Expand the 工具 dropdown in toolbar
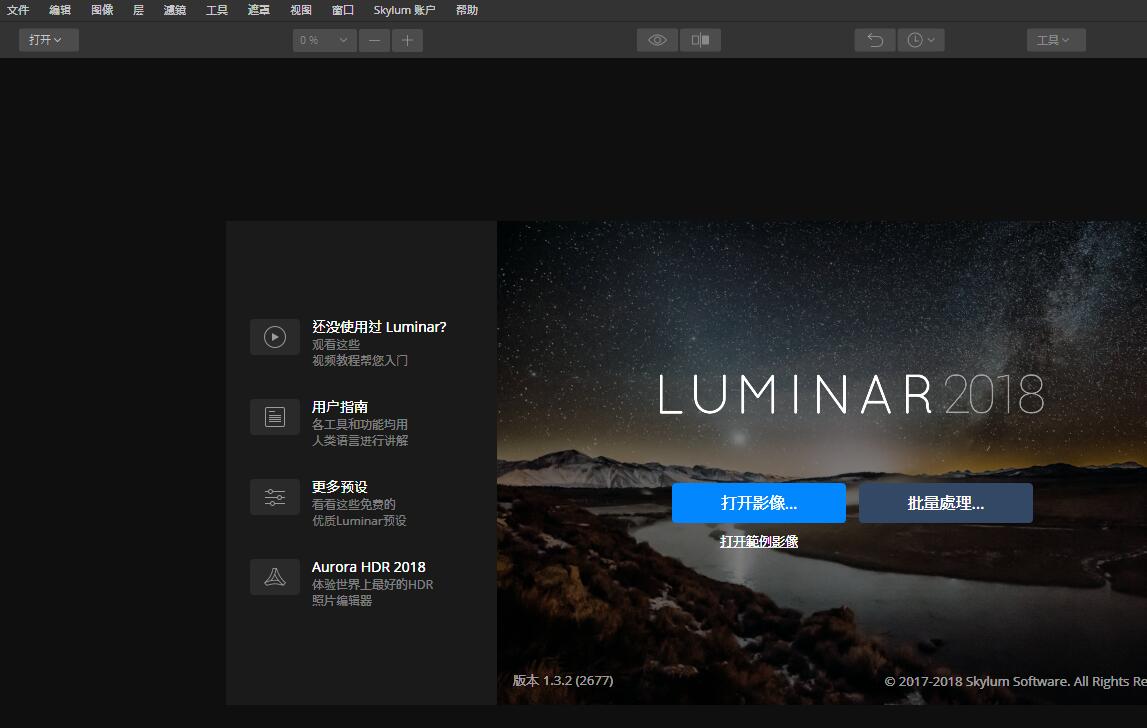 coord(1056,40)
